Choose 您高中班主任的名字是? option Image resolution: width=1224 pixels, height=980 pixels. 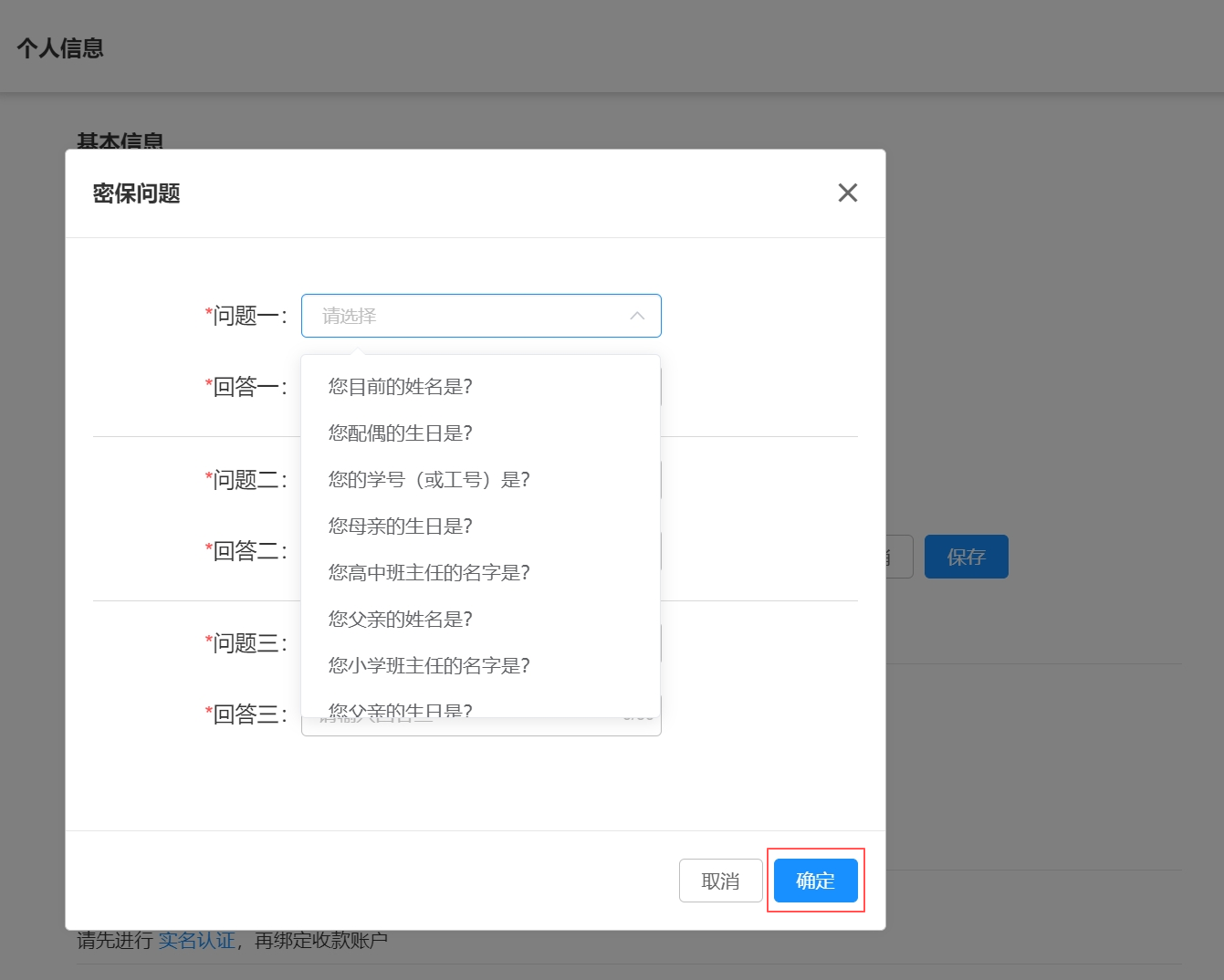[x=428, y=572]
